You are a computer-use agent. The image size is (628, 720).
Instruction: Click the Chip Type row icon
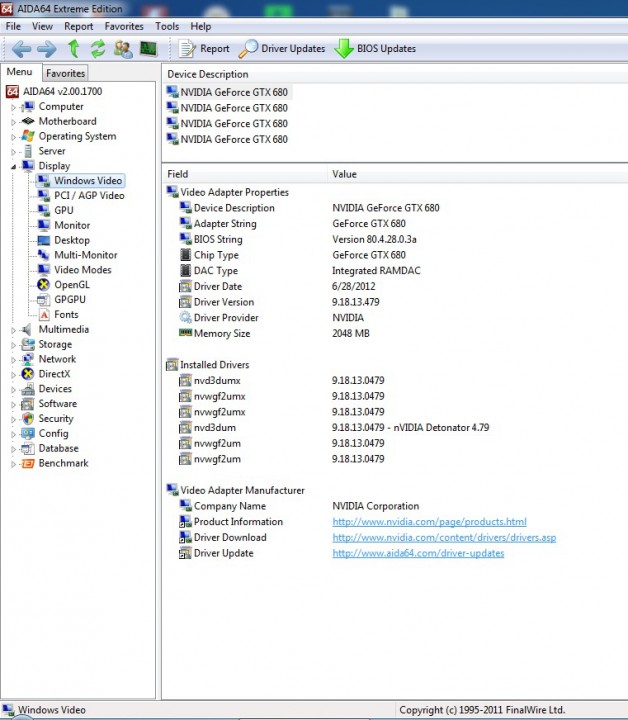coord(185,255)
